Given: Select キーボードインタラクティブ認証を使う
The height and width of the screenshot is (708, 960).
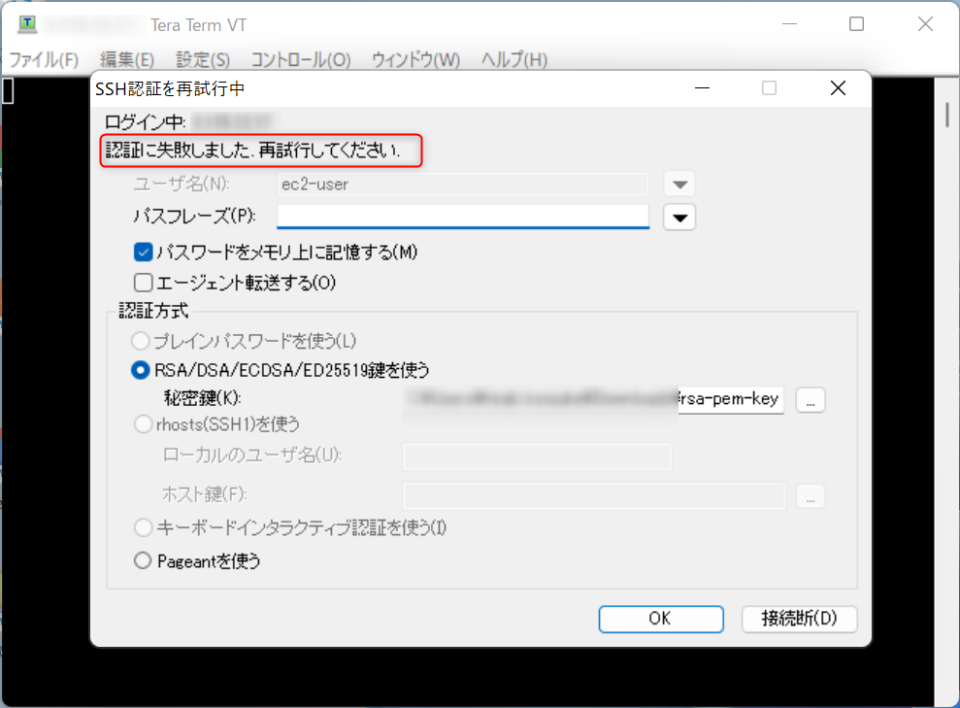Looking at the screenshot, I should pyautogui.click(x=143, y=527).
